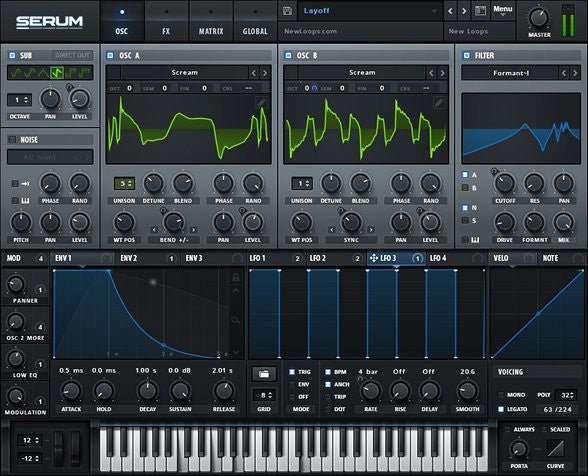Select the highlighted square sub waveform
Screen dimensions: 588x476
point(57,72)
